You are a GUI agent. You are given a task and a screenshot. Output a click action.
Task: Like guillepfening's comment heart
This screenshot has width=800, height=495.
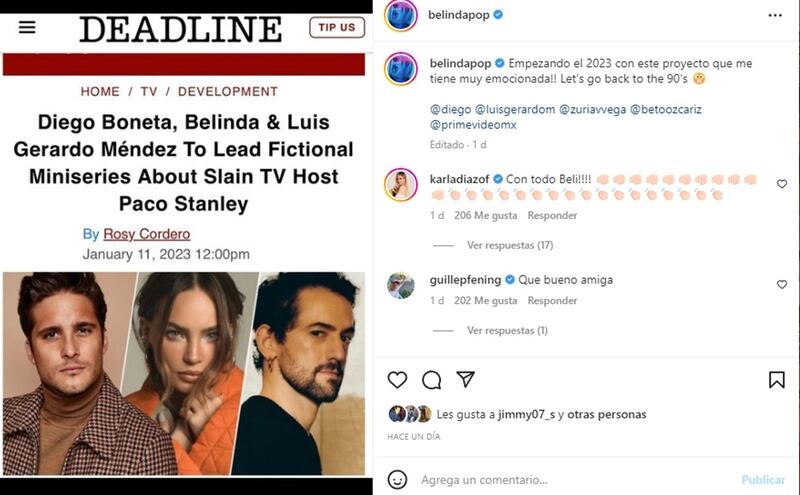782,284
